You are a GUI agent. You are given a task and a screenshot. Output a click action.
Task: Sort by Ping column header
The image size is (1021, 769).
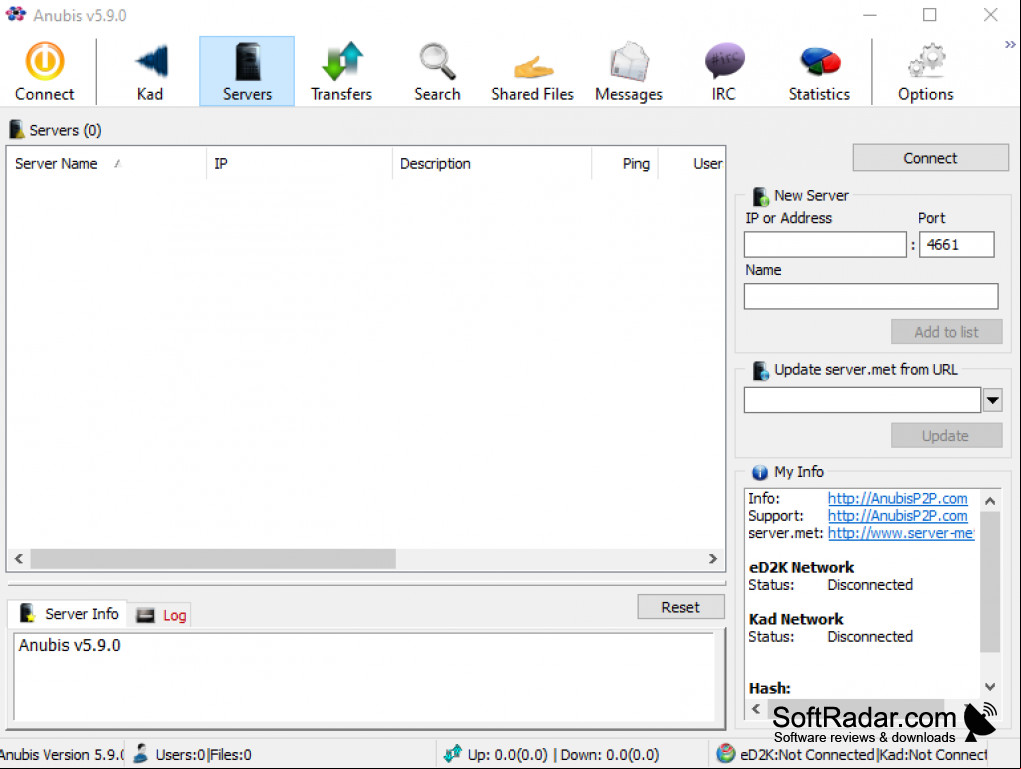click(625, 163)
